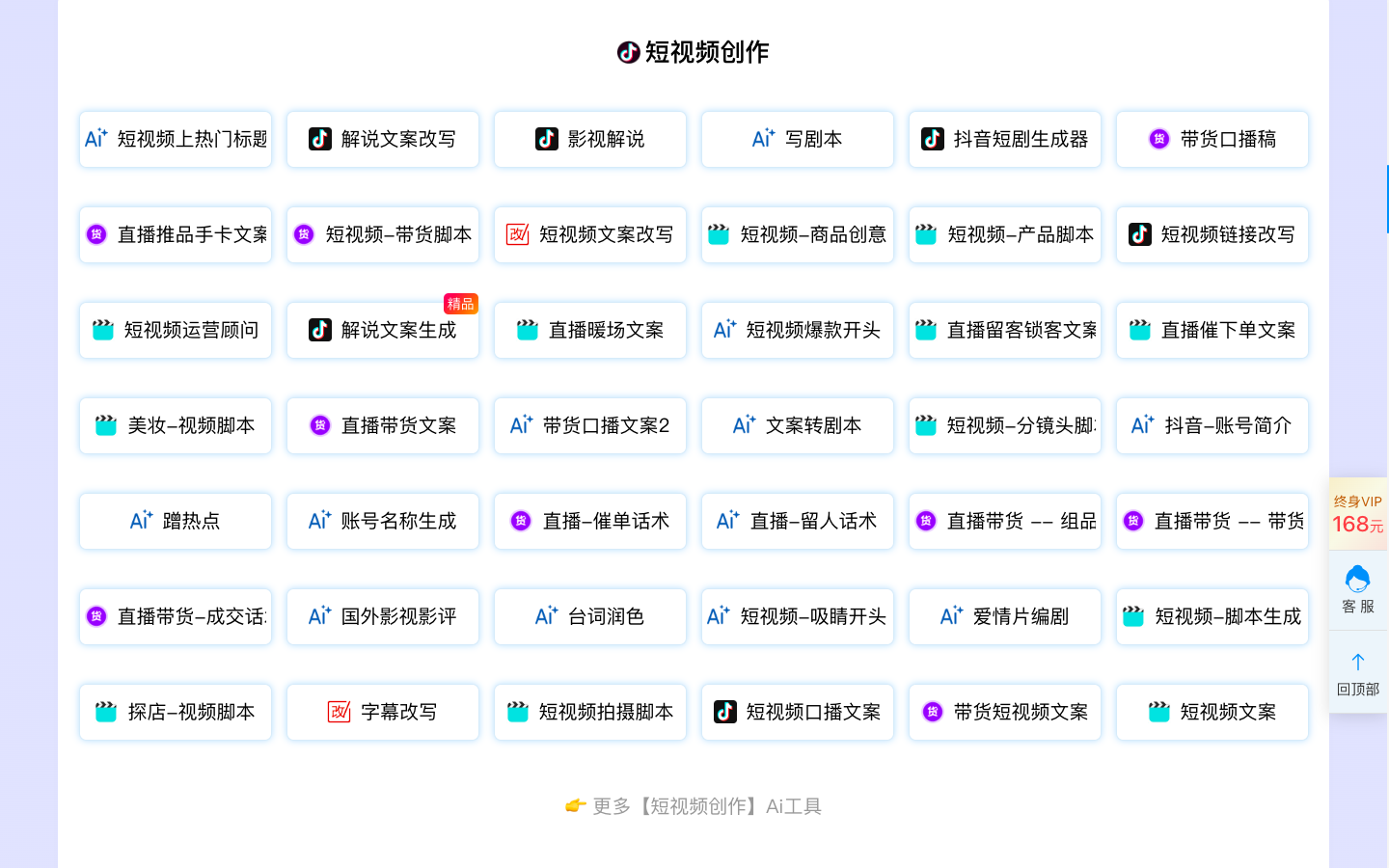Open the 解说文案生成 tool with 精品 badge
The width and height of the screenshot is (1389, 868).
383,330
